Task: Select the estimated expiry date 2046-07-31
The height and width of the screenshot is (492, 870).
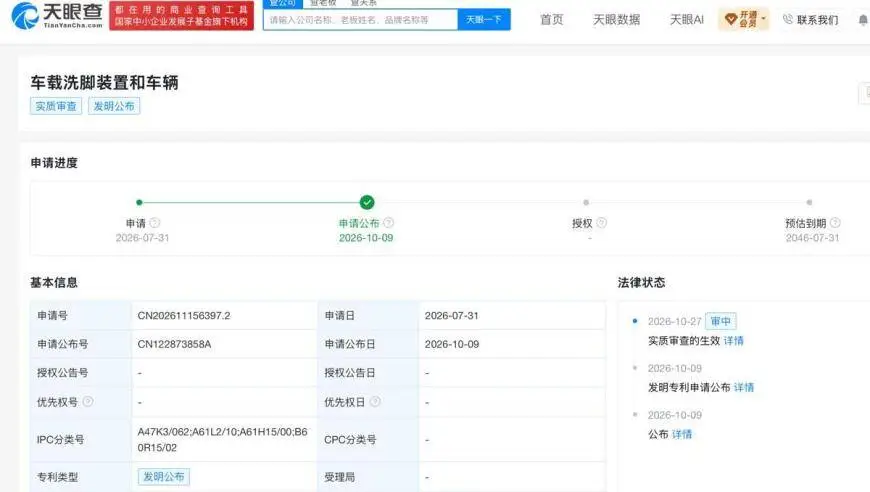Action: point(812,238)
